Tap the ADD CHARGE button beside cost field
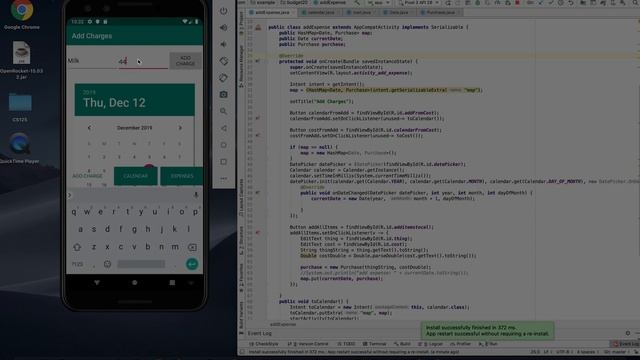The height and width of the screenshot is (360, 640). (185, 61)
